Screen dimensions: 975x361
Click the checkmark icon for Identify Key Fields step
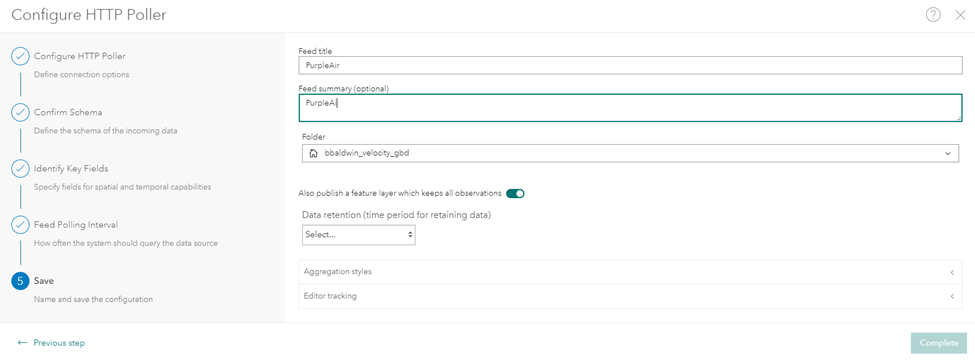click(x=21, y=168)
